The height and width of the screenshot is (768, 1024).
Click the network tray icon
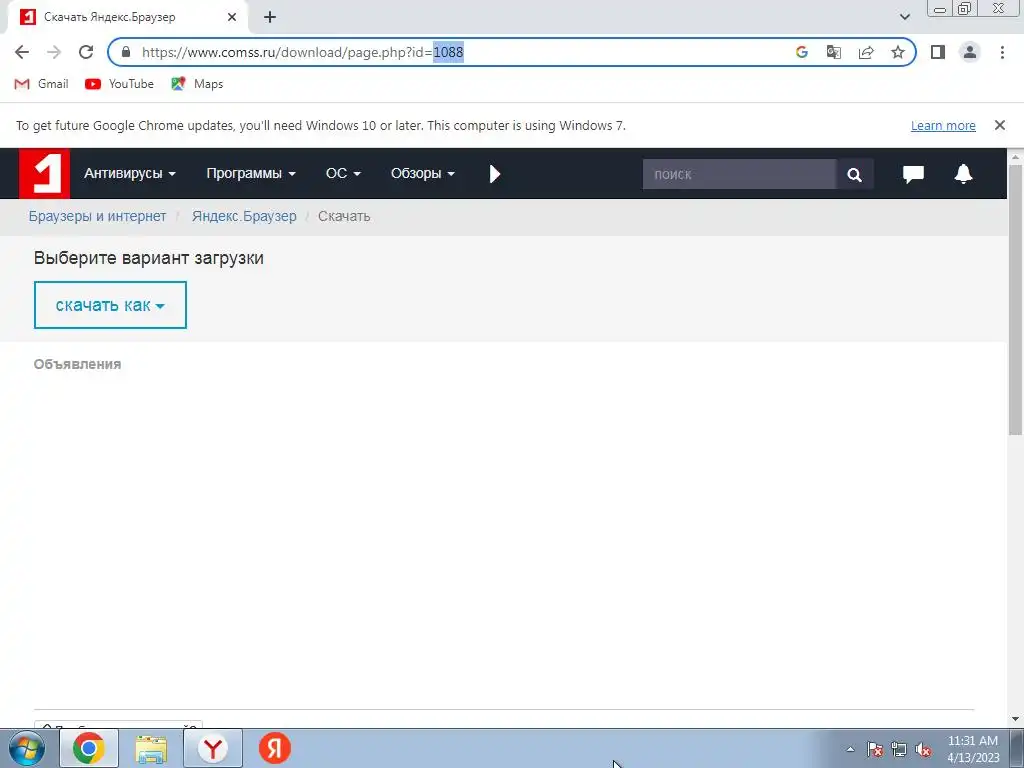click(899, 750)
